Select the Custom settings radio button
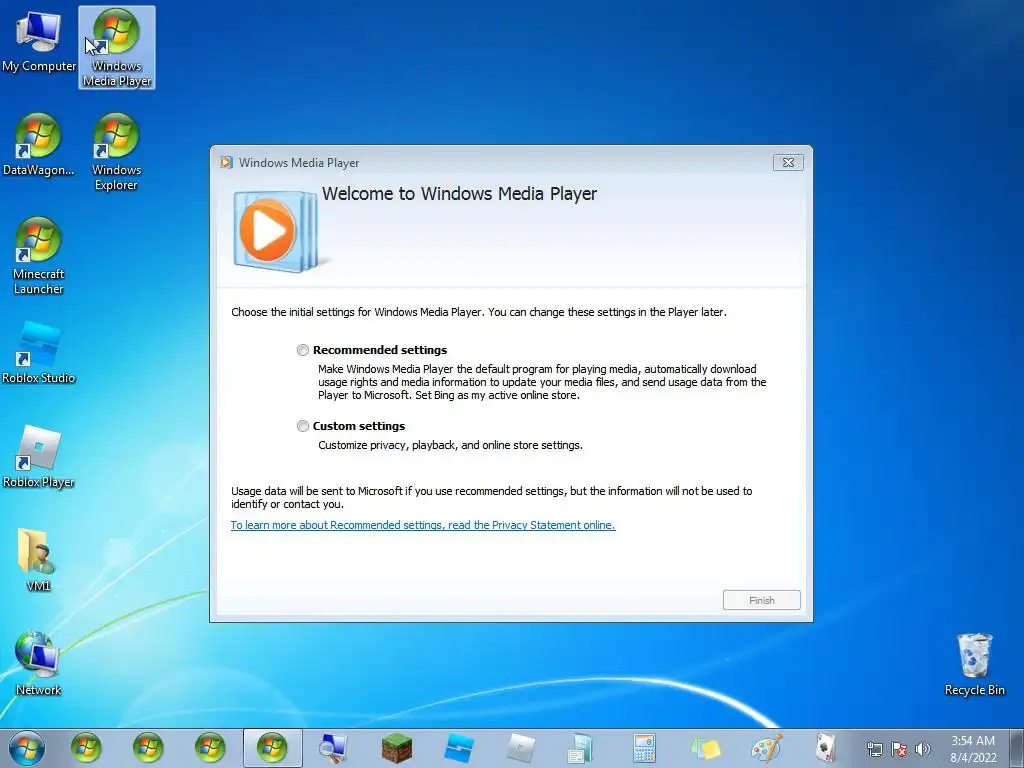The image size is (1024, 768). [x=303, y=426]
